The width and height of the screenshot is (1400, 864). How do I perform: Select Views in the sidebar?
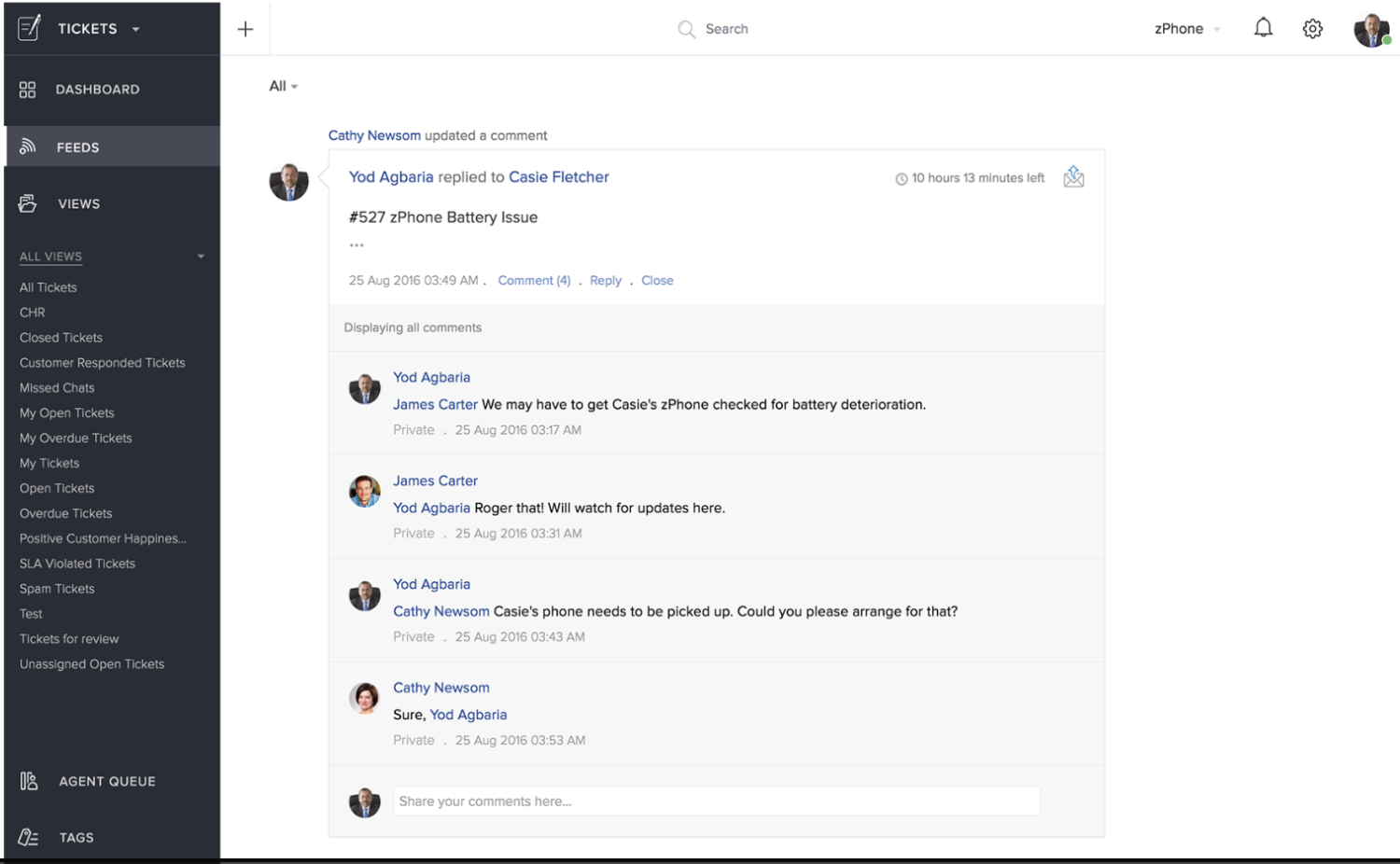78,203
